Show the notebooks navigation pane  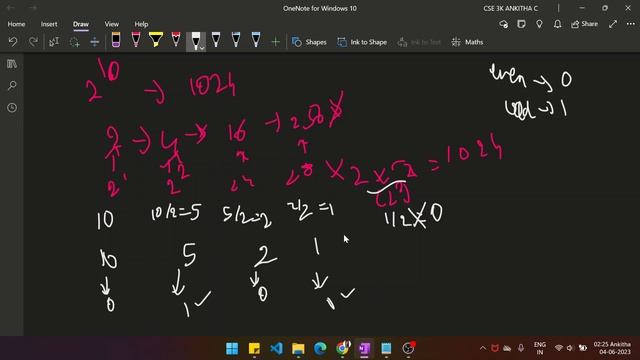pyautogui.click(x=12, y=64)
